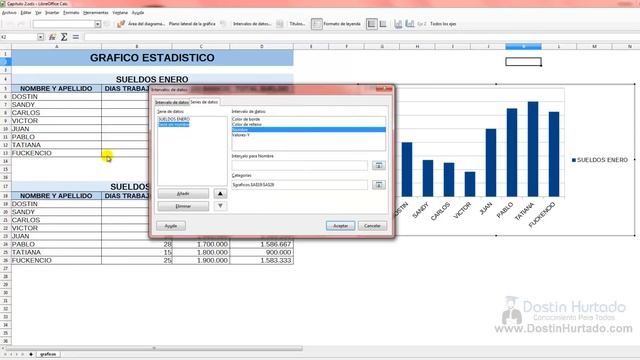Image resolution: width=640 pixels, height=360 pixels.
Task: Toggle the legend on/off icon
Action: (316, 24)
